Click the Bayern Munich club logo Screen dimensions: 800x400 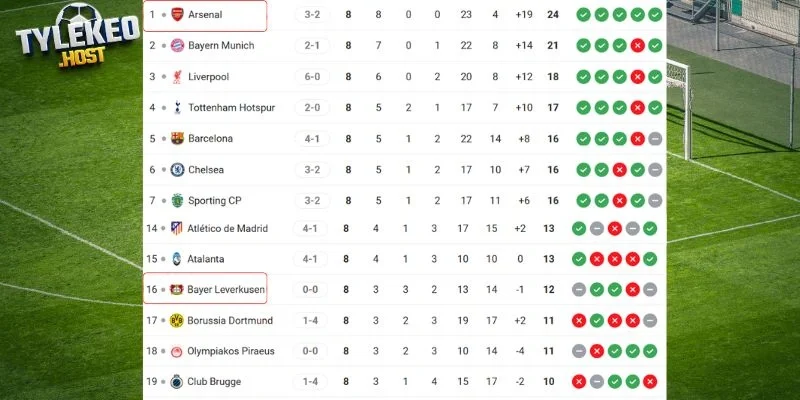coord(177,45)
